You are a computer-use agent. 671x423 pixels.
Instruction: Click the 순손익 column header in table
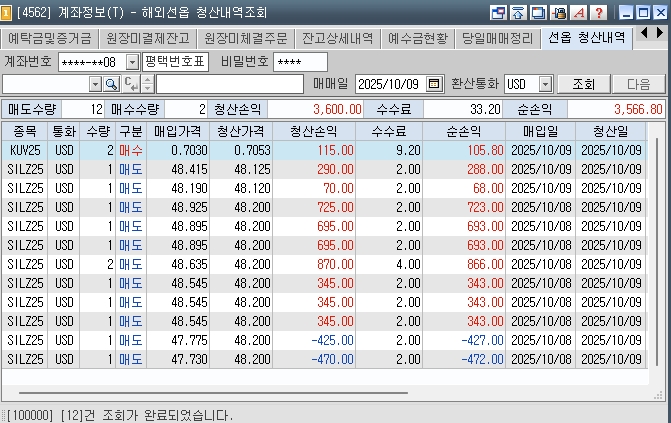(x=464, y=131)
